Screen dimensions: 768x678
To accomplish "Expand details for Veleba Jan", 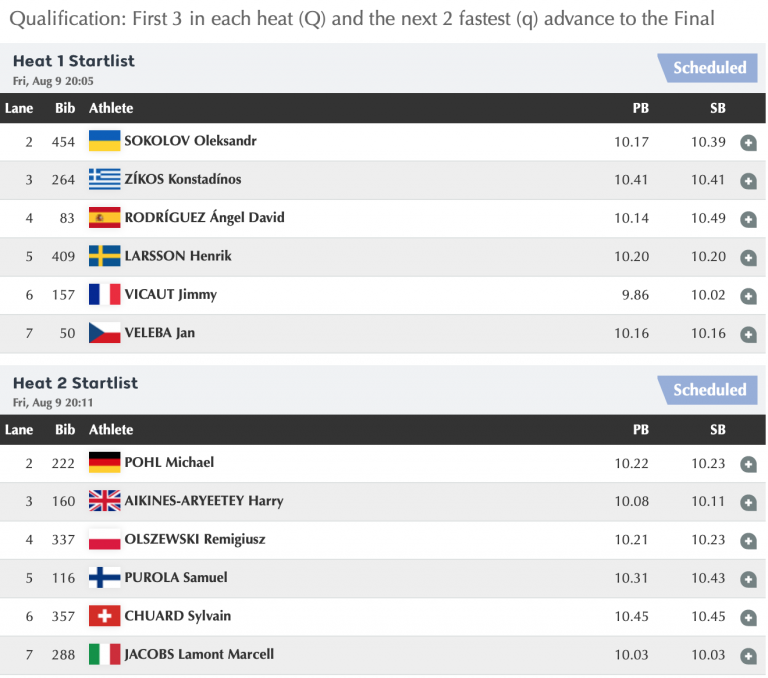I will [748, 334].
